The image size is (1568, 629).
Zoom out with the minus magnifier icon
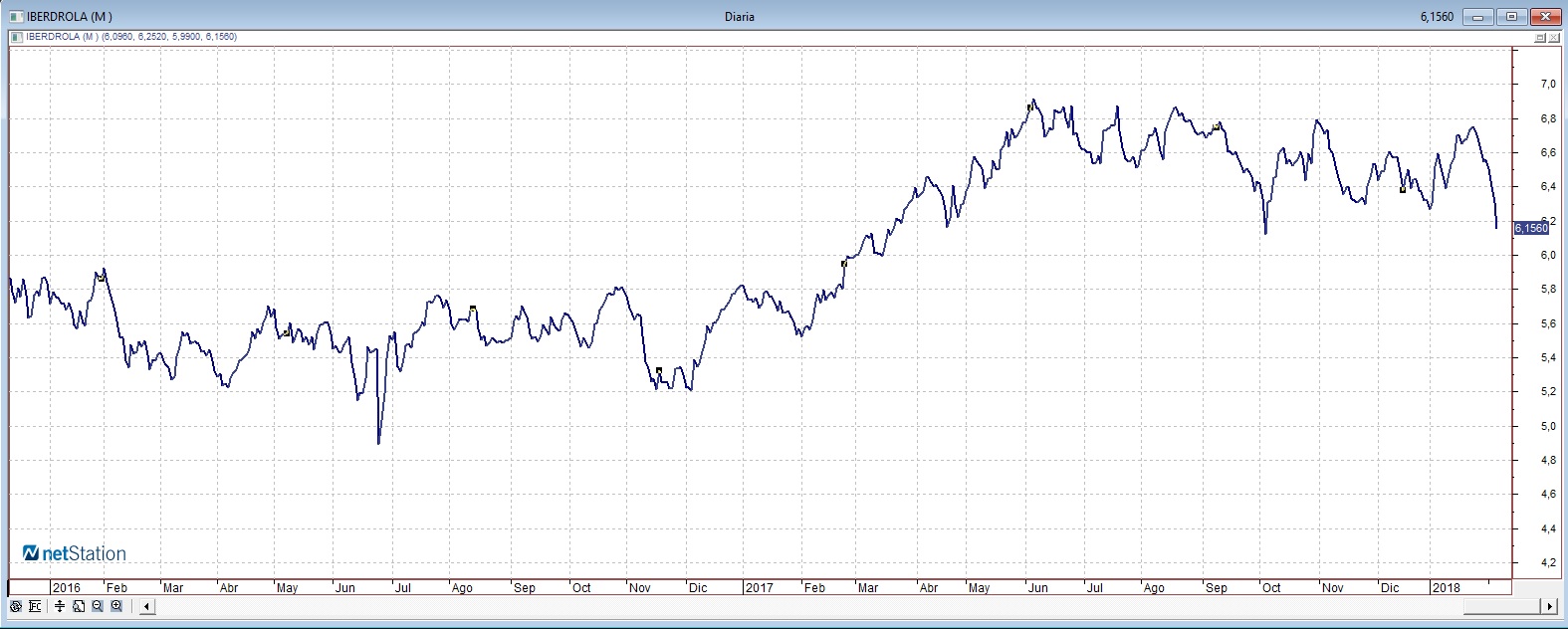pyautogui.click(x=98, y=606)
